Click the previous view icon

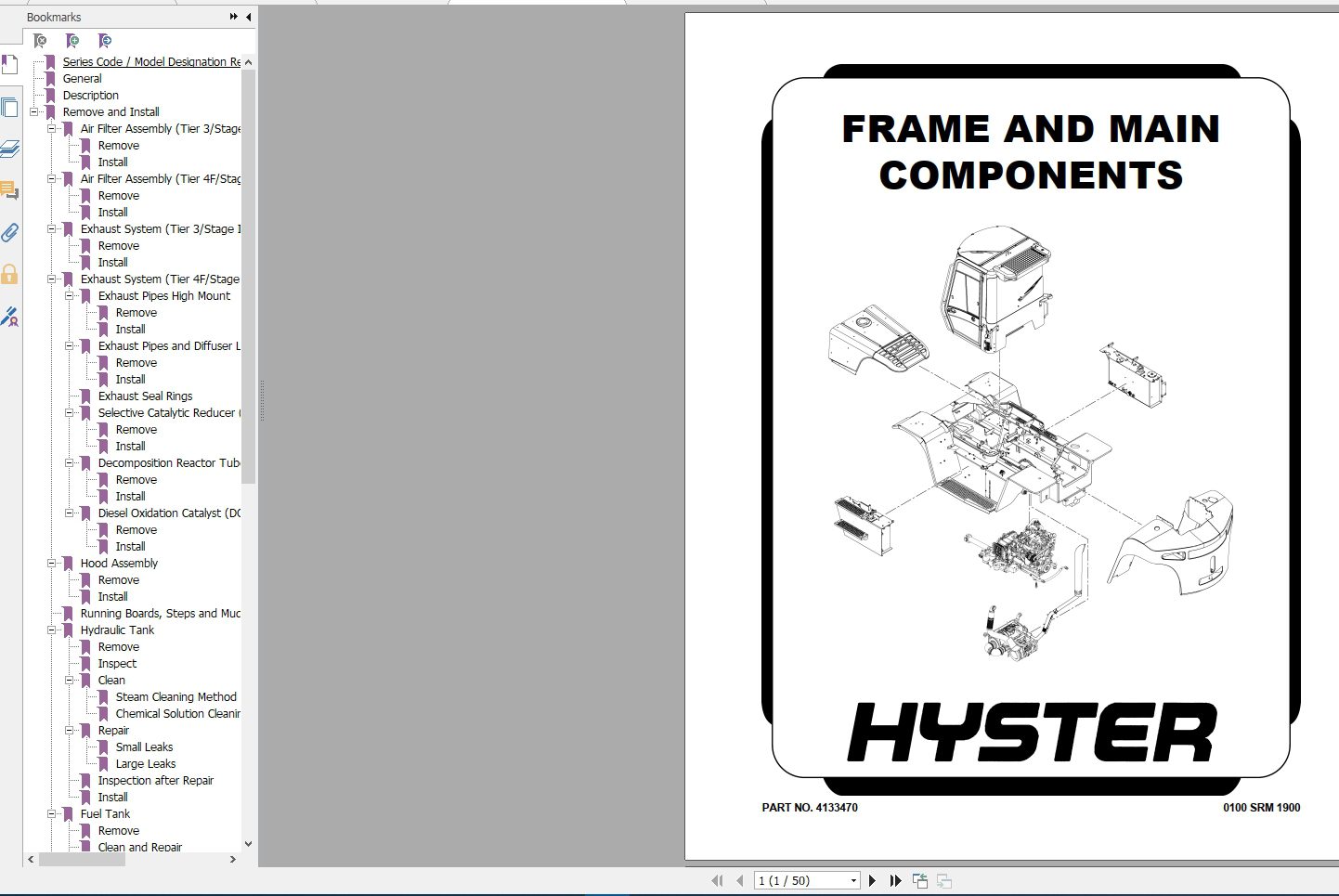[920, 880]
